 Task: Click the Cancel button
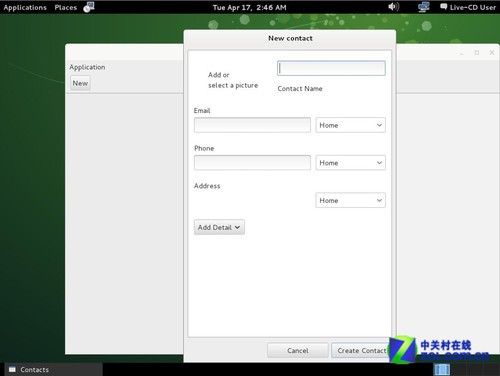298,350
